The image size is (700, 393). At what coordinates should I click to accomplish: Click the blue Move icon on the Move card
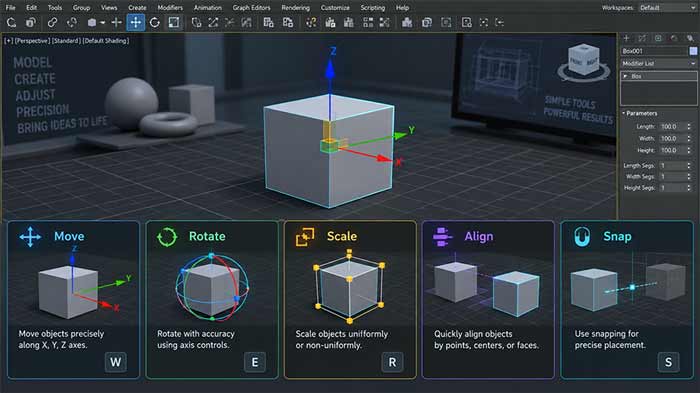[x=30, y=237]
